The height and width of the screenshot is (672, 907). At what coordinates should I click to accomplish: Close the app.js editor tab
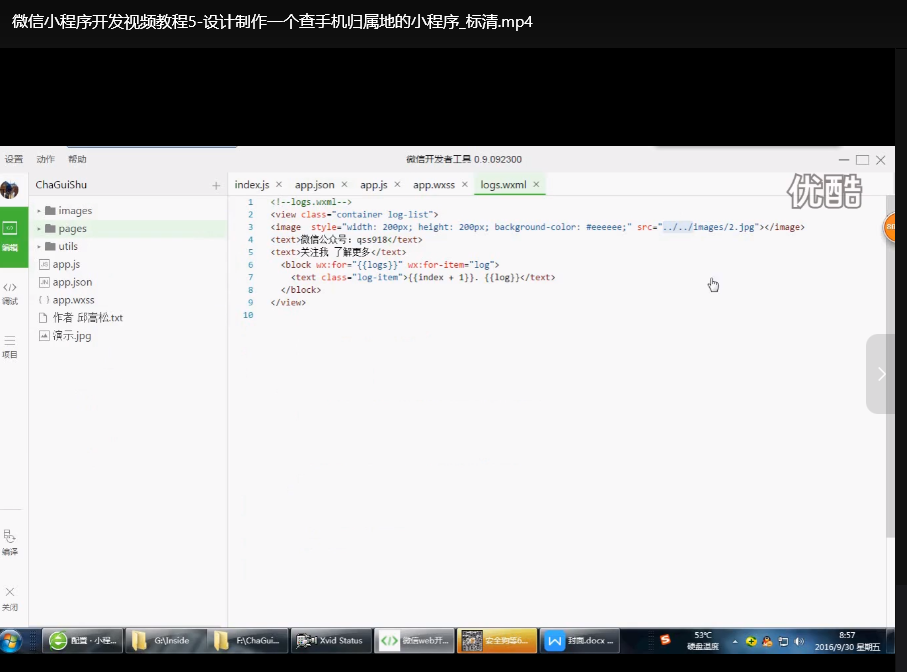[x=397, y=184]
